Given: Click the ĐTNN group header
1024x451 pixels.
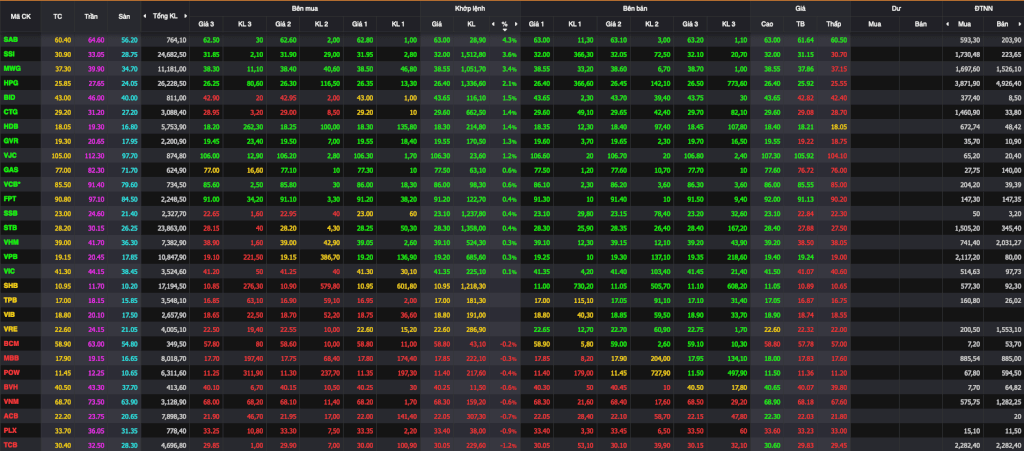Looking at the screenshot, I should [982, 8].
